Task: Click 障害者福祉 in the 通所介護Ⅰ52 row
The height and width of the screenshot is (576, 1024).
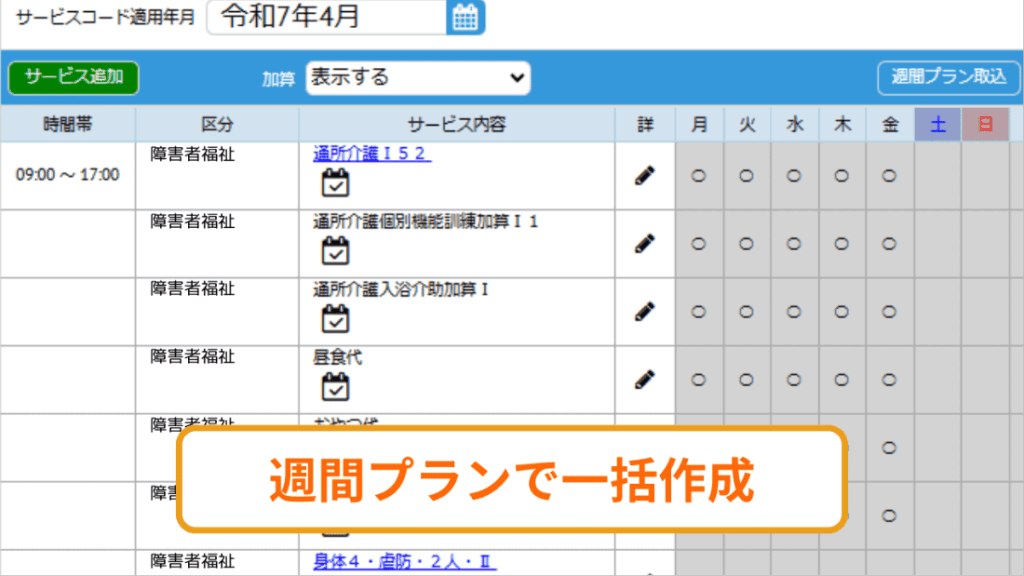Action: pos(193,154)
